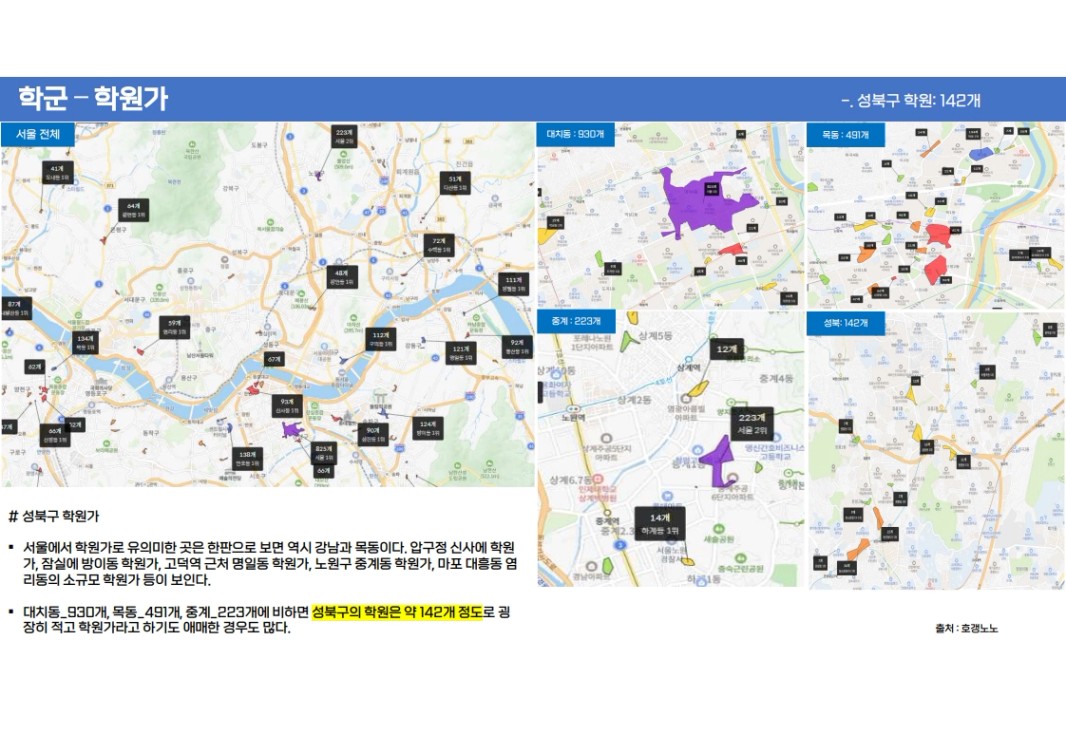Click the '64개' marker on Seoul map

[x=133, y=209]
